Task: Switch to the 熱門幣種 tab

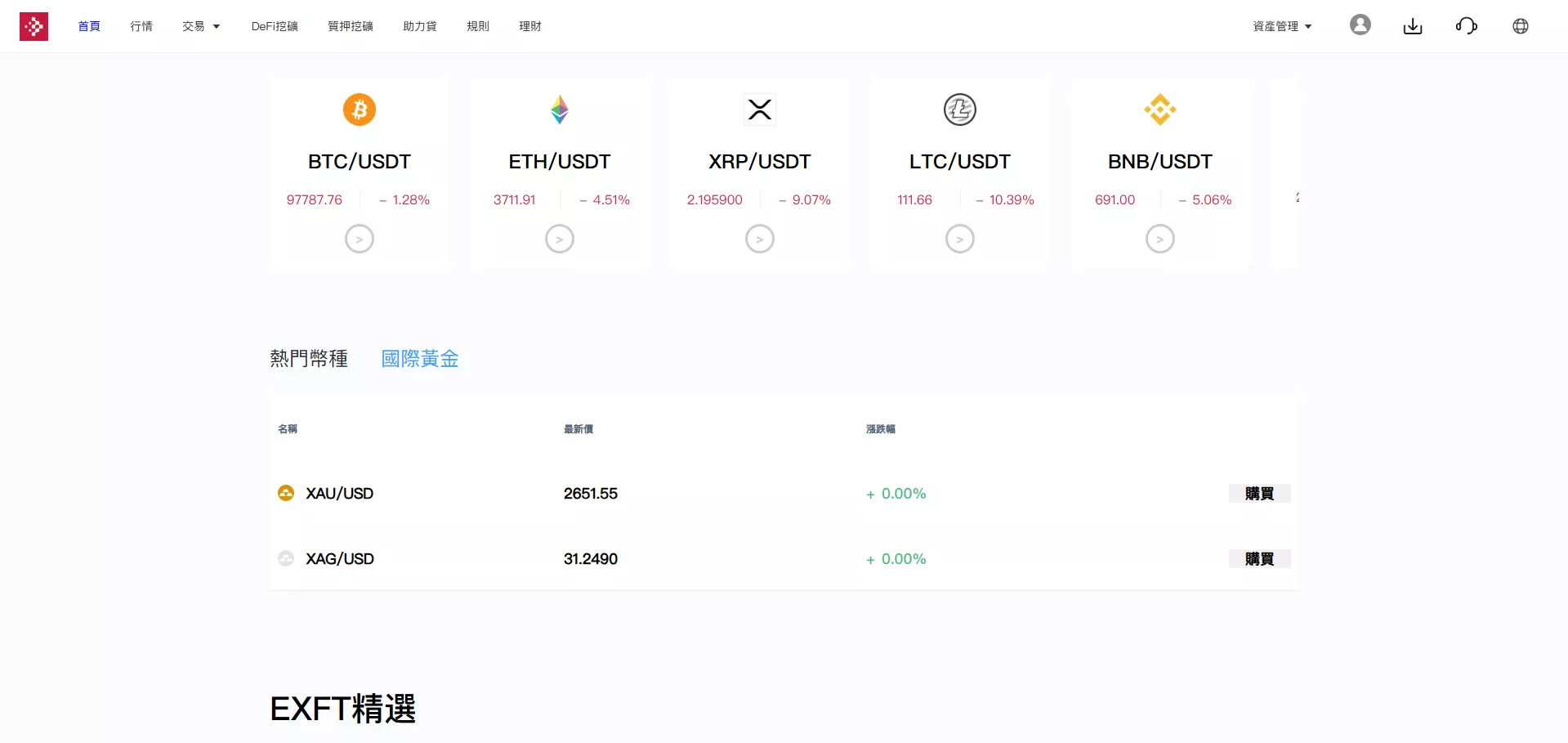Action: pyautogui.click(x=309, y=358)
